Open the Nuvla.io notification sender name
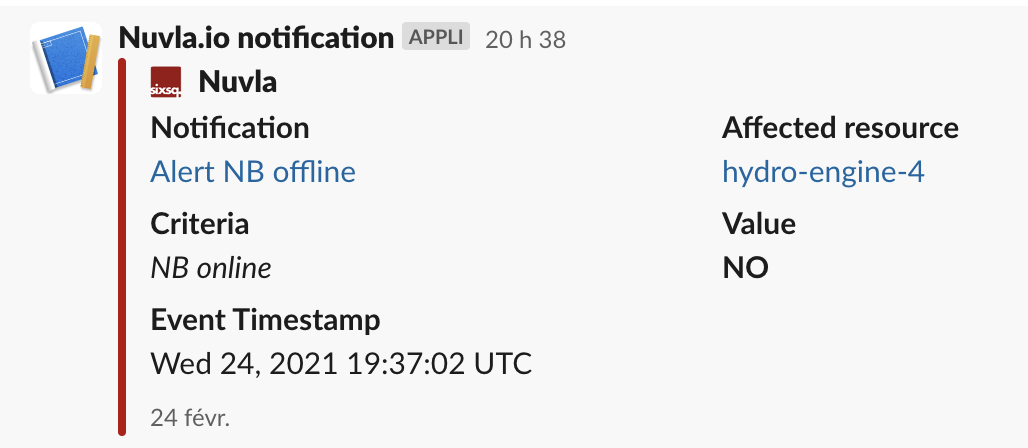Viewport: 1028px width, 448px height. [256, 38]
